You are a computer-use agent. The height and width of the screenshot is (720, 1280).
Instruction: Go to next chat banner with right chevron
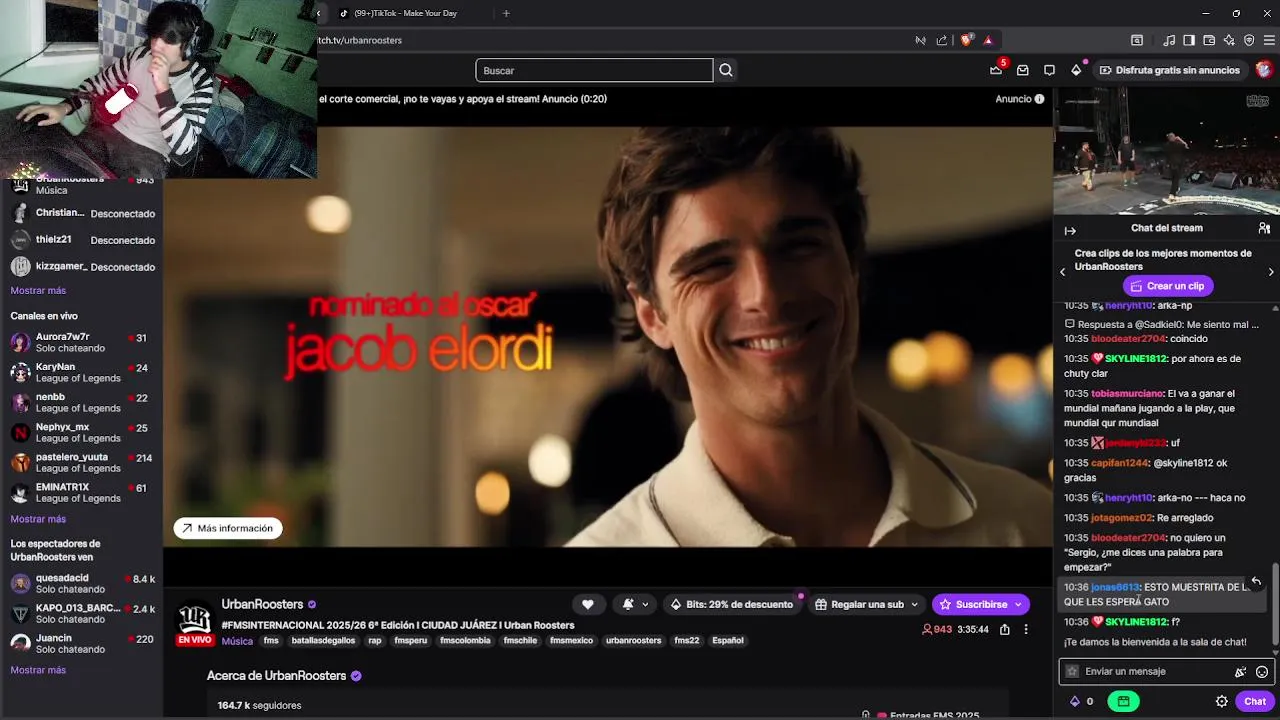(1271, 272)
